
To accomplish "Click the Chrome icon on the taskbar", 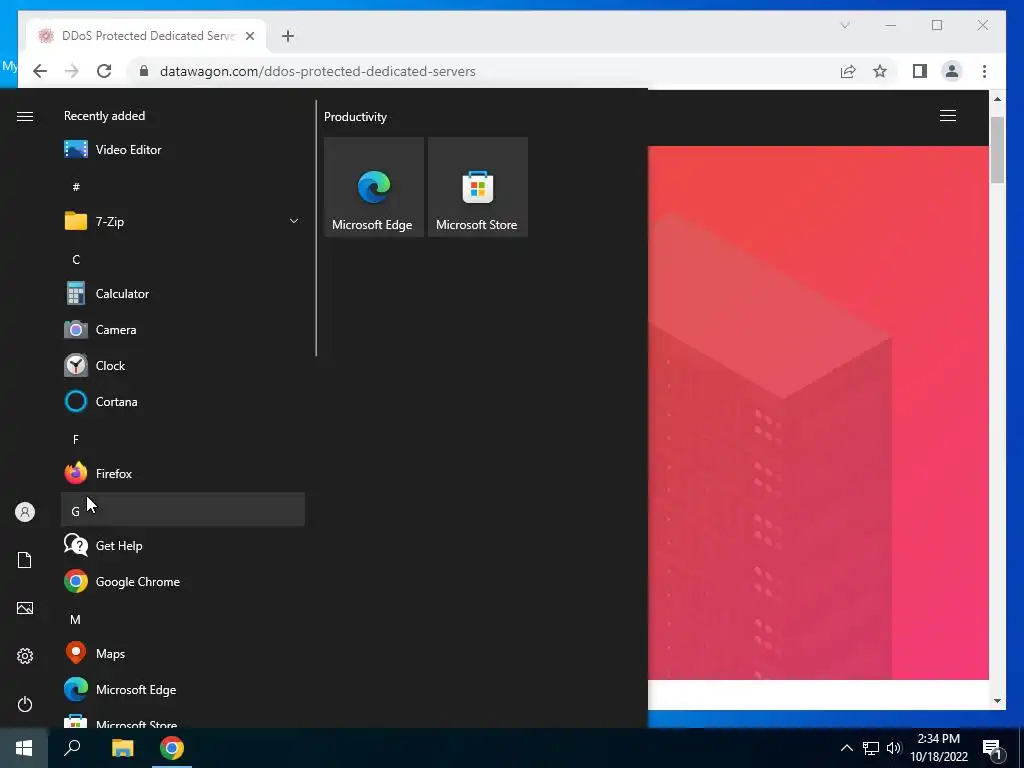I will [x=172, y=748].
